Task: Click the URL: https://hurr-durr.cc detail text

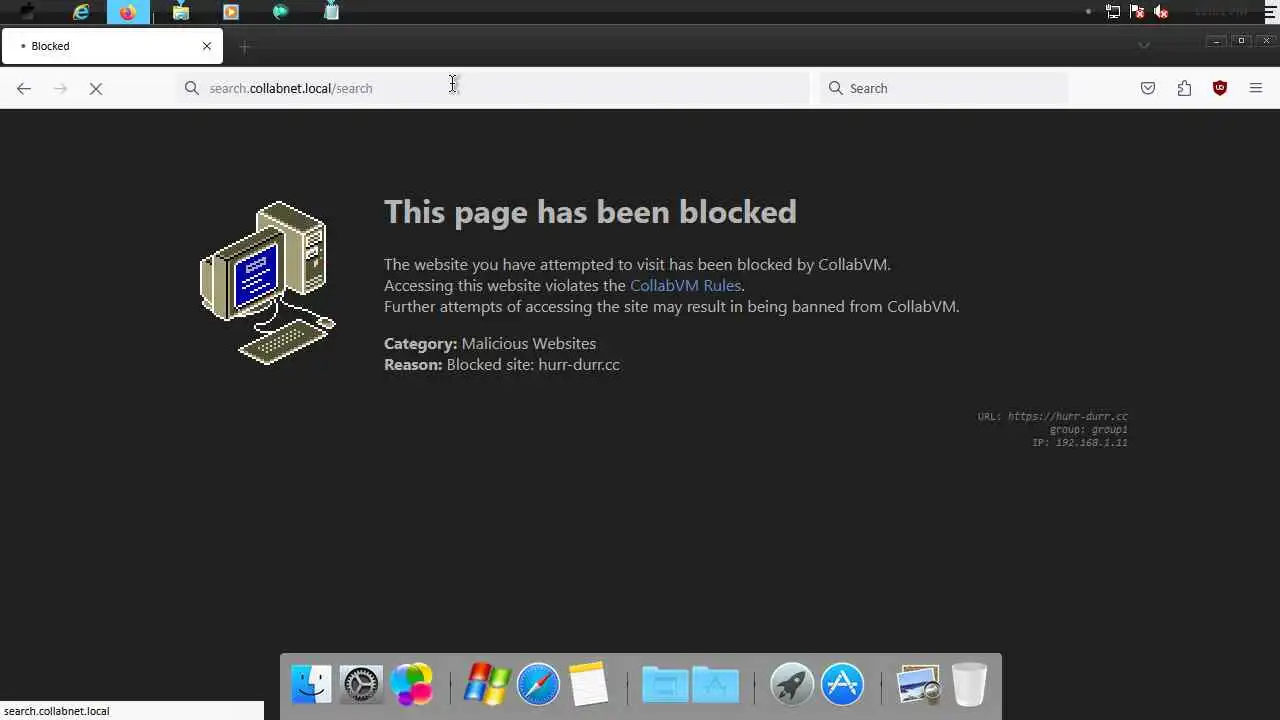Action: pos(1053,416)
